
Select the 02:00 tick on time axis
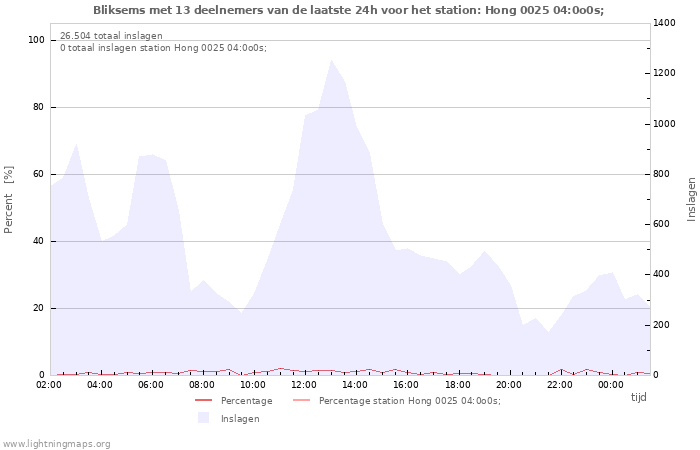coord(50,385)
